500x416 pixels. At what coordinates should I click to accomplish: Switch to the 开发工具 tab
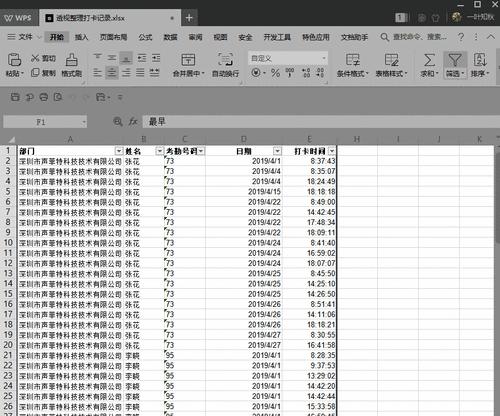(x=277, y=37)
